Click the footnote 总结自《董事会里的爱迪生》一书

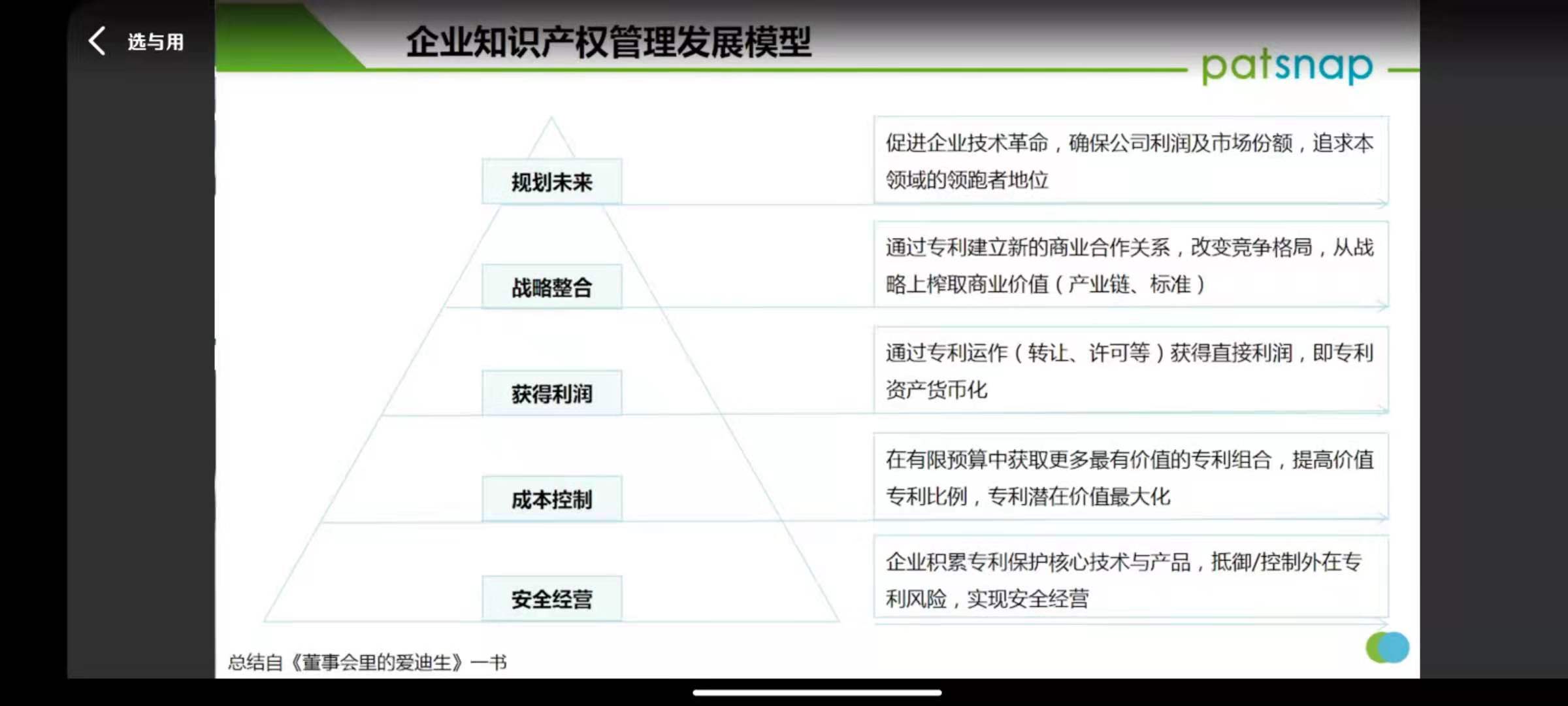[x=367, y=662]
